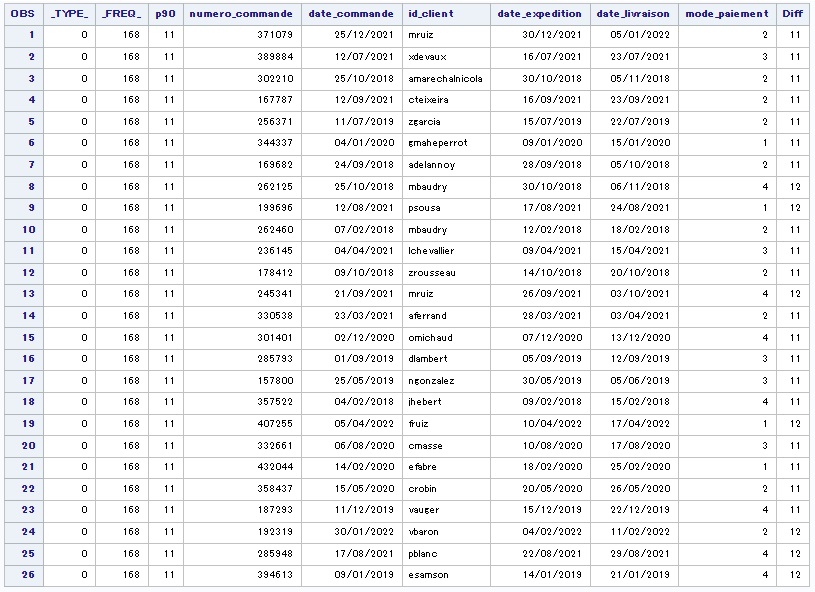
Task: Click the p90 column header
Action: coord(165,14)
